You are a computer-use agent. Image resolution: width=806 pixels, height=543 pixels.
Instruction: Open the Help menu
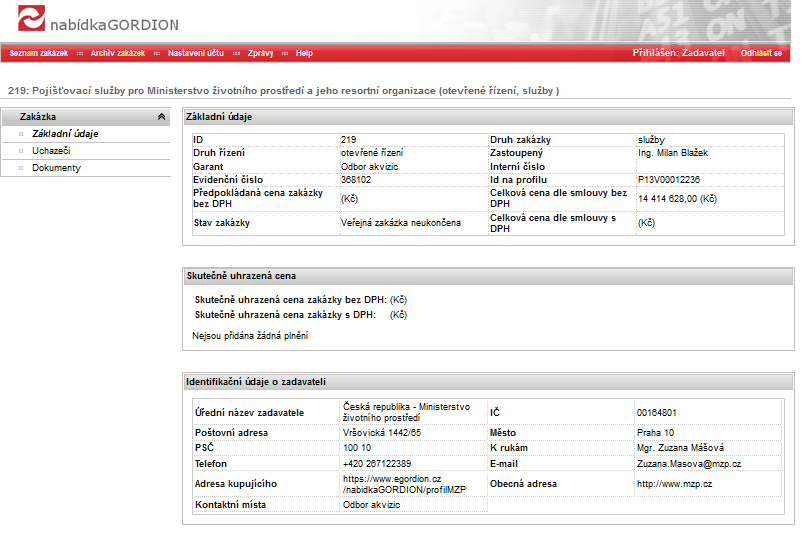pos(304,53)
